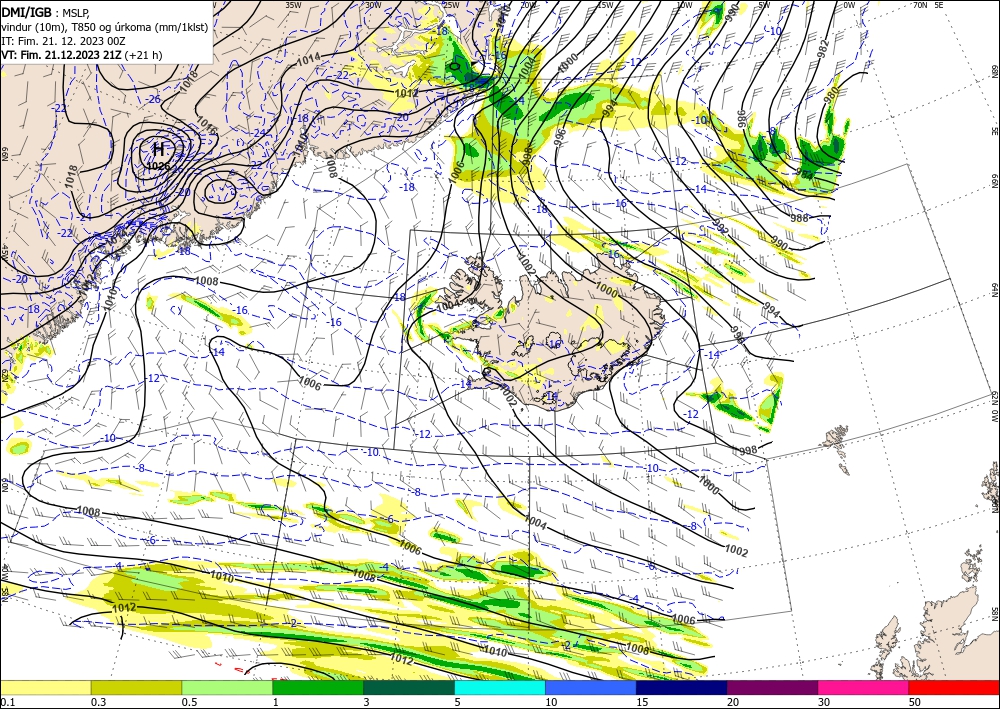Click the "15" legend scale value

[x=642, y=702]
